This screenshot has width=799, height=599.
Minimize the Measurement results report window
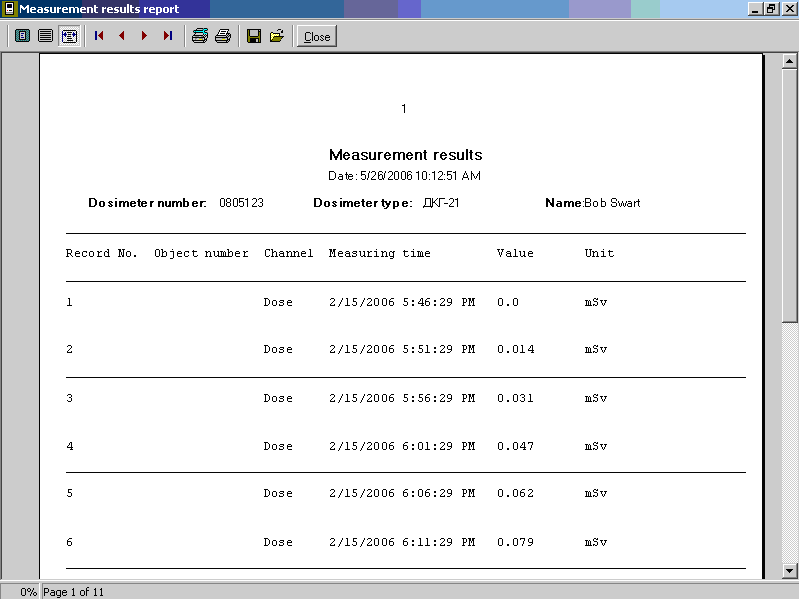pos(755,9)
